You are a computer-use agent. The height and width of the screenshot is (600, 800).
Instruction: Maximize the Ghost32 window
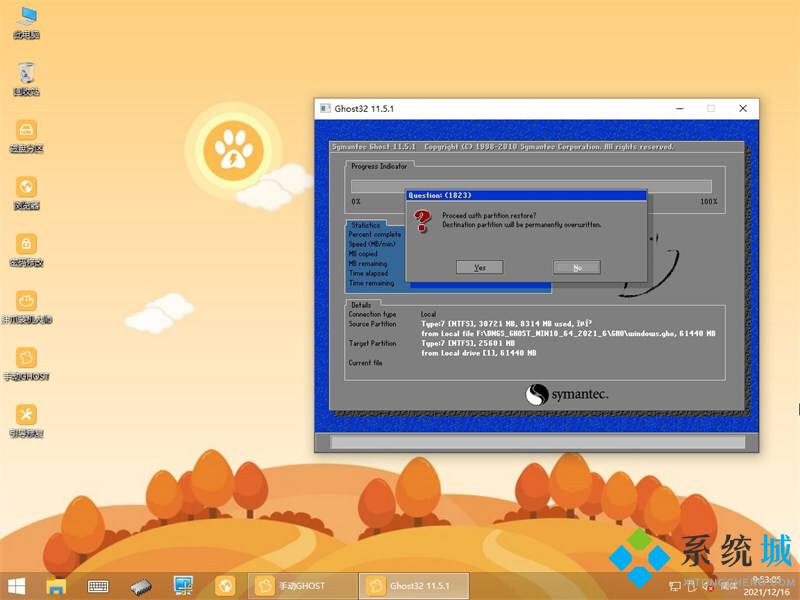pos(711,108)
